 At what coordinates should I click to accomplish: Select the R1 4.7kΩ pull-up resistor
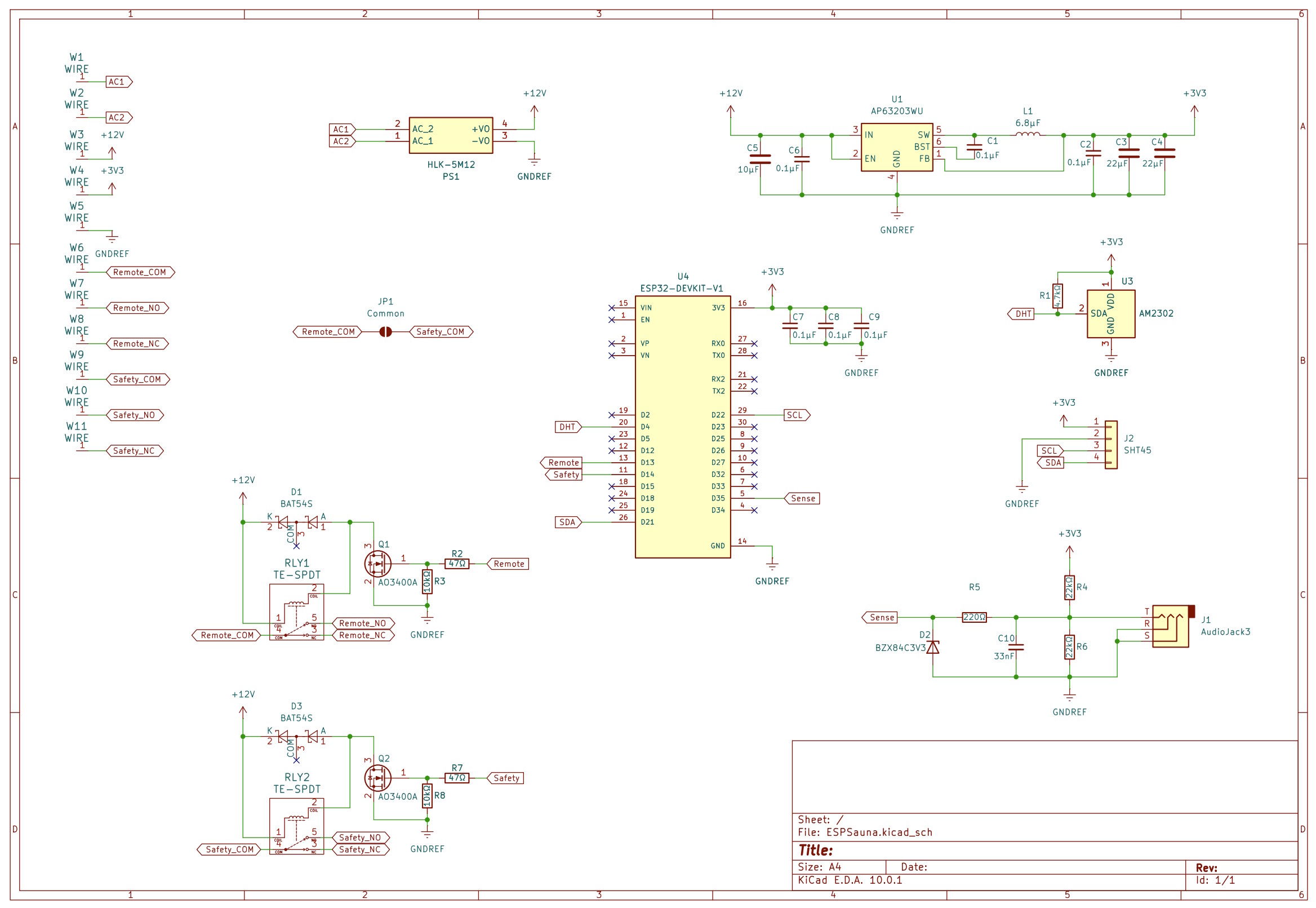1057,296
